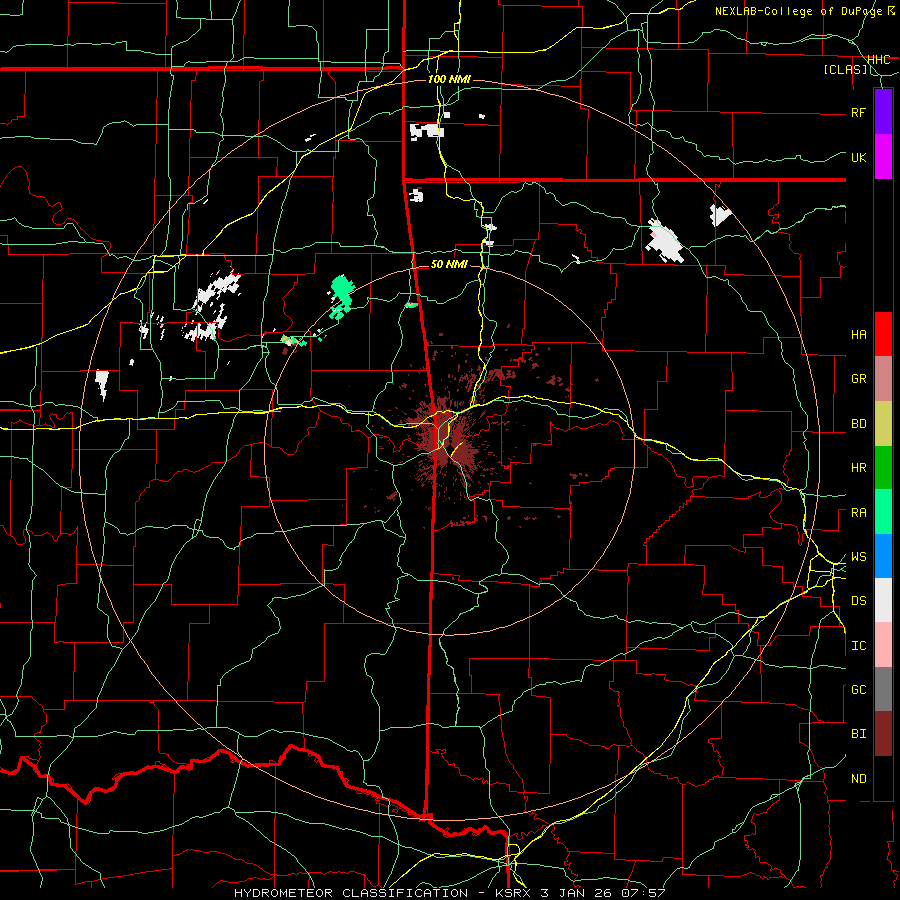Click the RF legend label
Viewport: 900px width, 900px height.
pos(858,112)
